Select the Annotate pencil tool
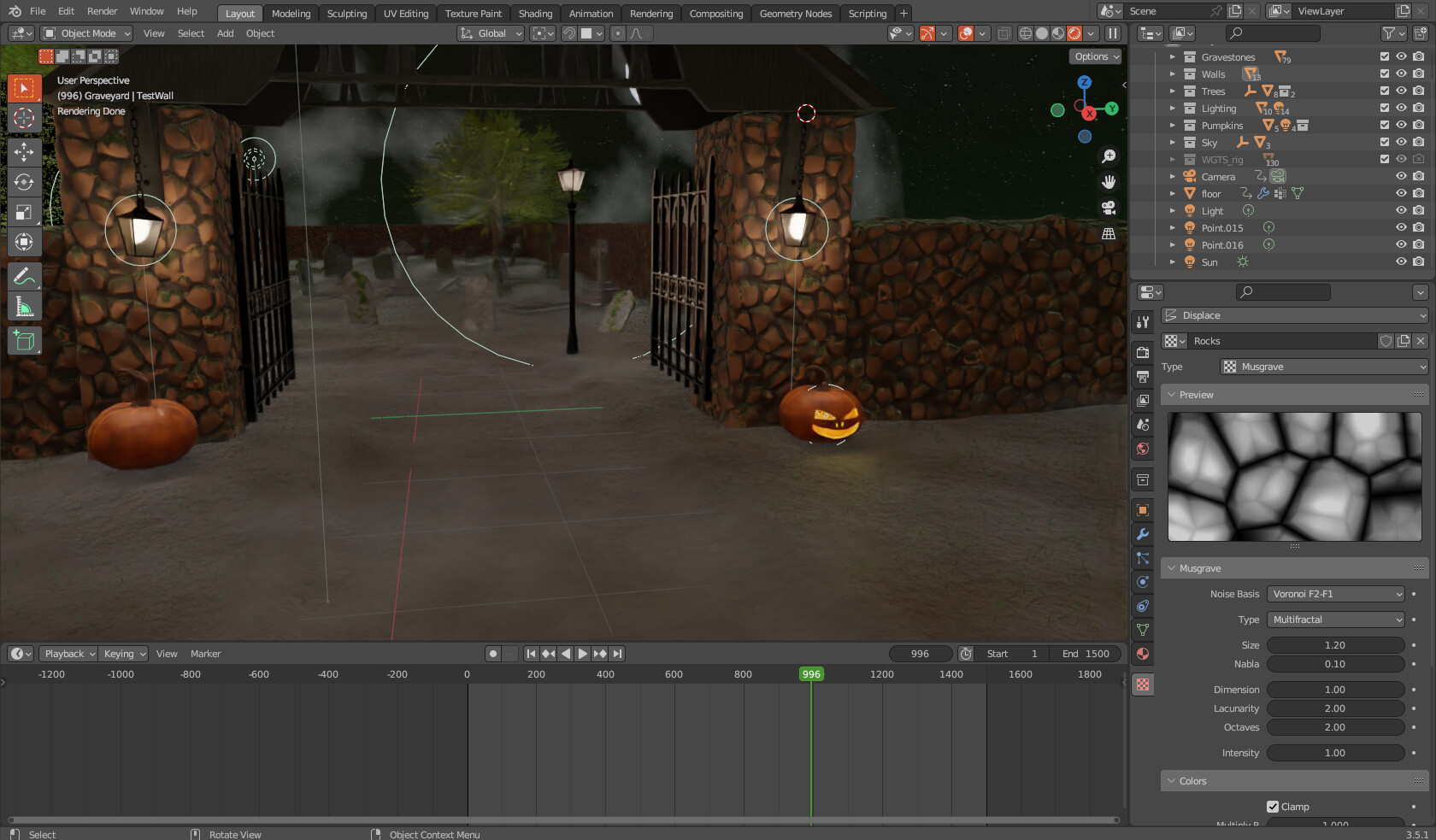This screenshot has height=840, width=1436. [x=24, y=276]
